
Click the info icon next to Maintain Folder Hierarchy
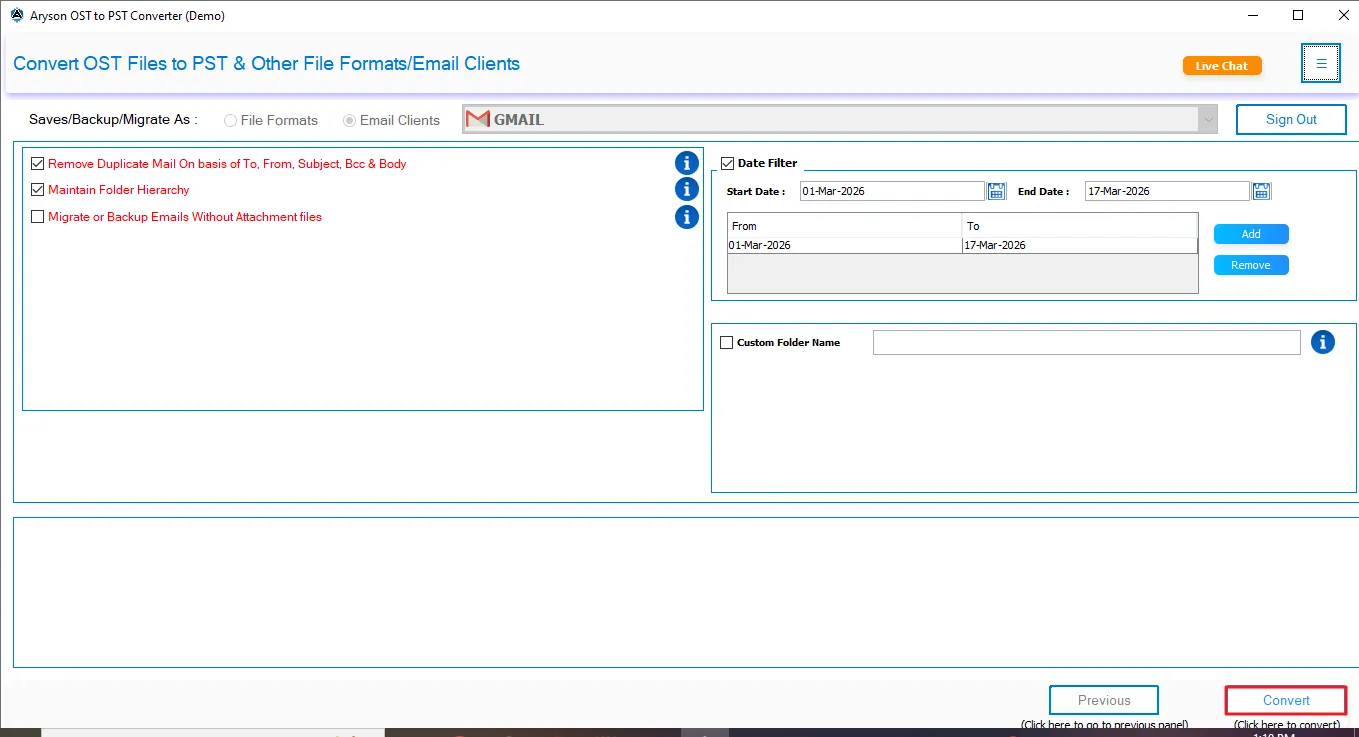[687, 189]
